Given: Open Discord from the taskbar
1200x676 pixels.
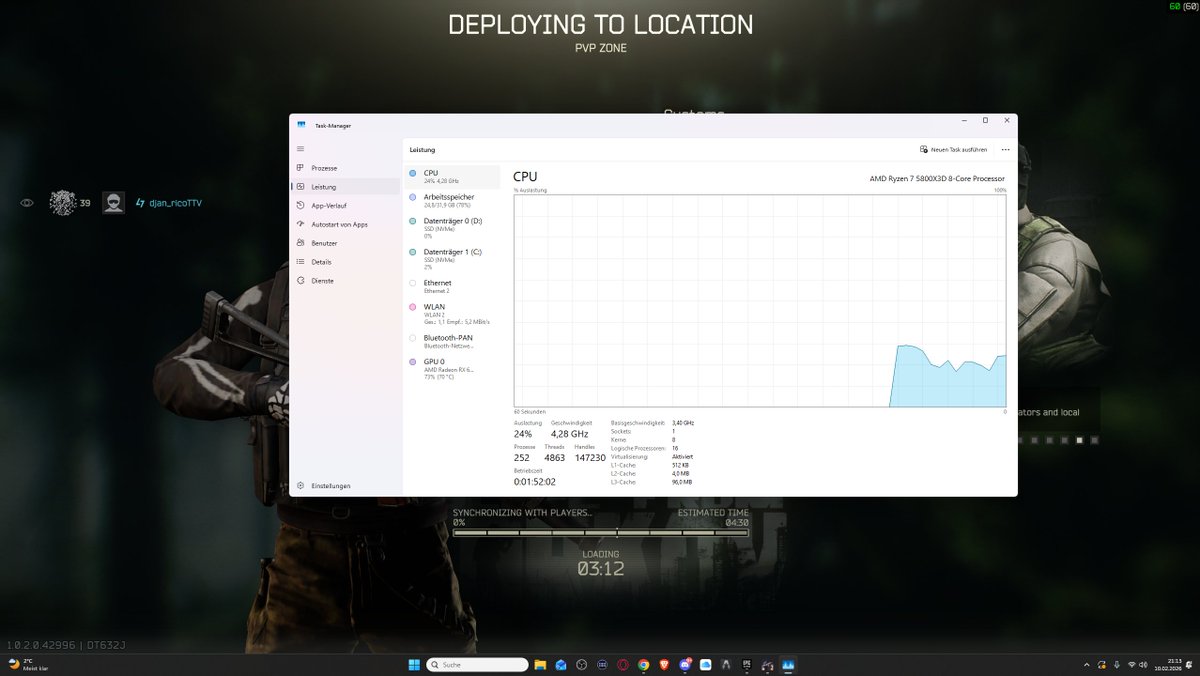Looking at the screenshot, I should 685,664.
